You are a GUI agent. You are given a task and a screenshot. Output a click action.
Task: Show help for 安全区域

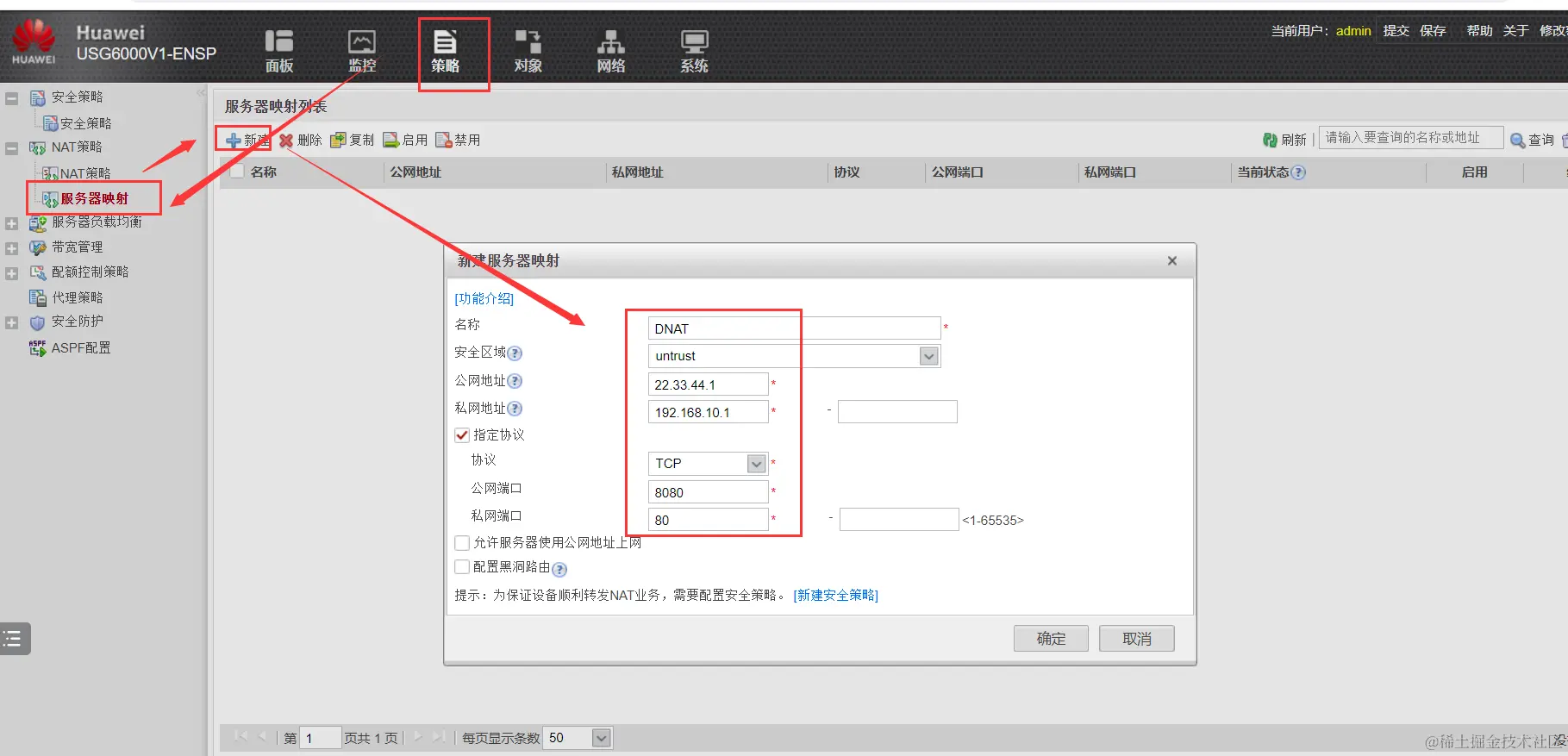click(x=515, y=353)
